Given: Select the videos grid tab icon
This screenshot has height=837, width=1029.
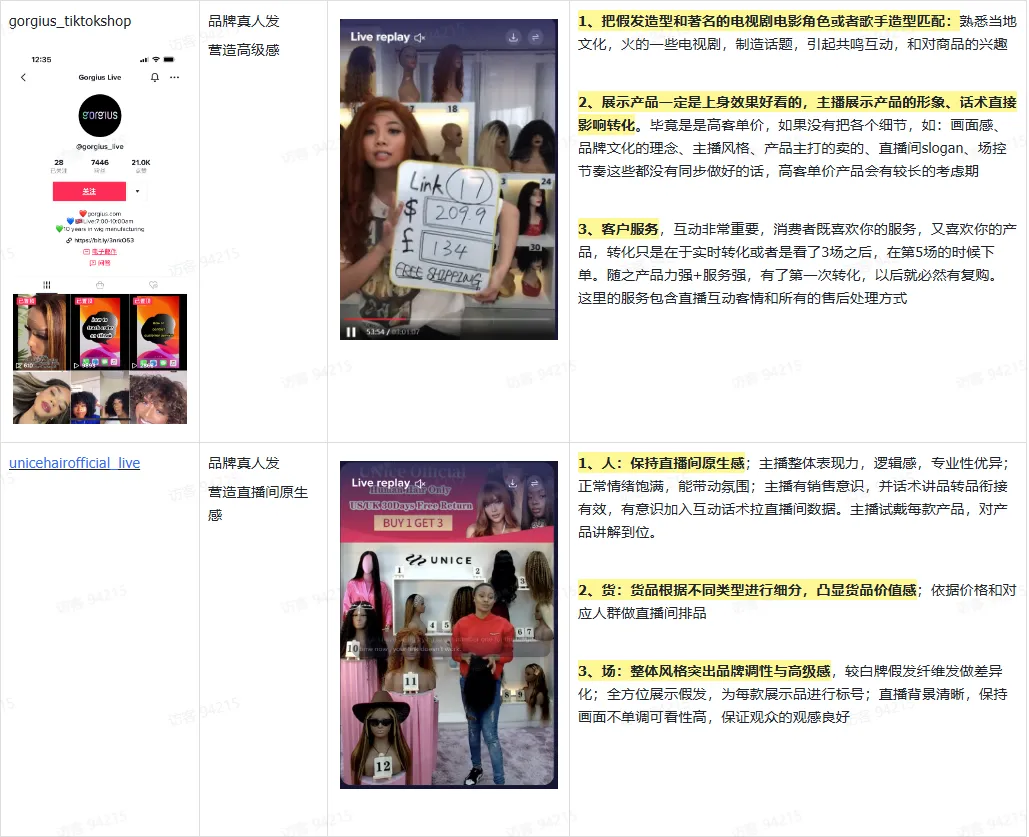Looking at the screenshot, I should [47, 285].
